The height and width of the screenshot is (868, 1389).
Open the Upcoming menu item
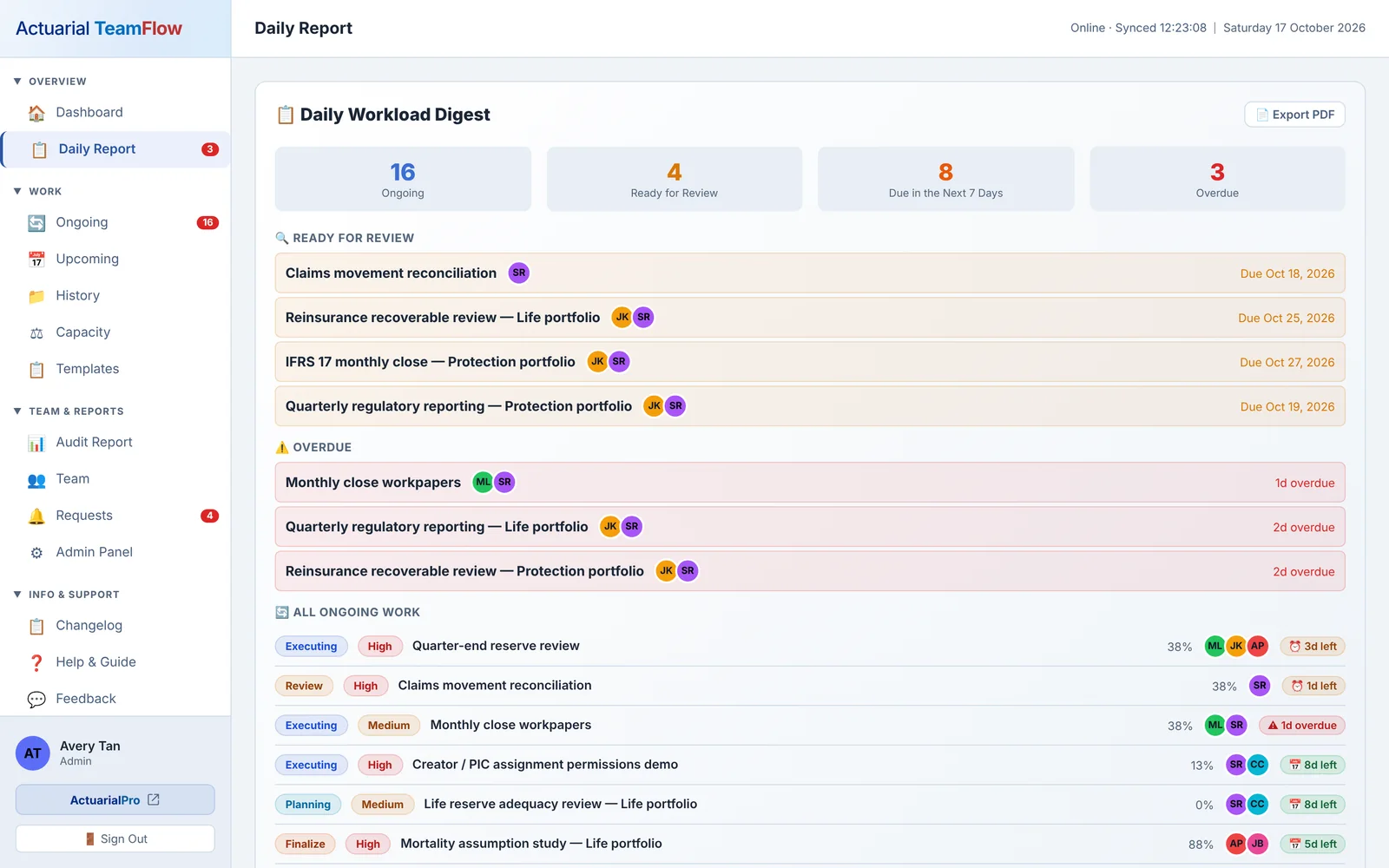coord(115,259)
